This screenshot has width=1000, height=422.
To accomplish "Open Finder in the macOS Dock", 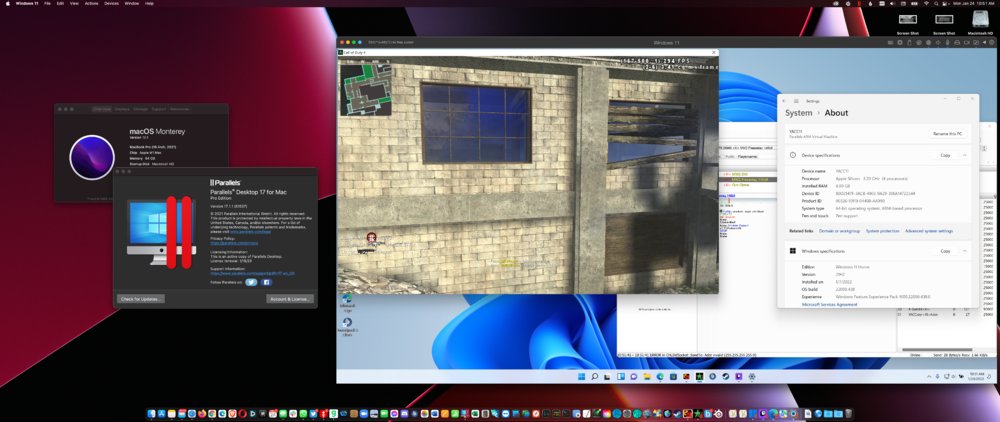I will click(x=152, y=413).
